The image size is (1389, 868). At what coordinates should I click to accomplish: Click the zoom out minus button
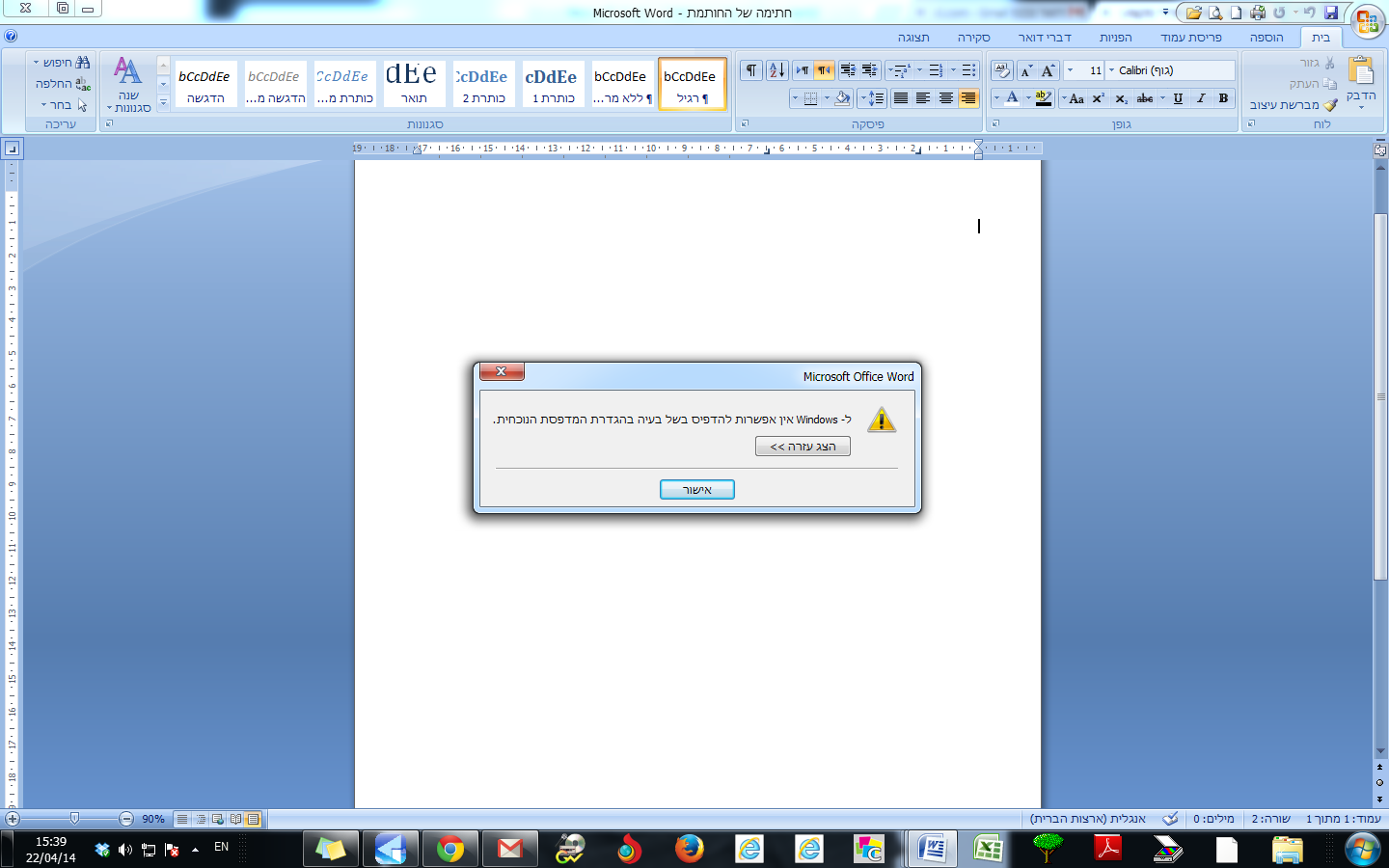(x=126, y=819)
